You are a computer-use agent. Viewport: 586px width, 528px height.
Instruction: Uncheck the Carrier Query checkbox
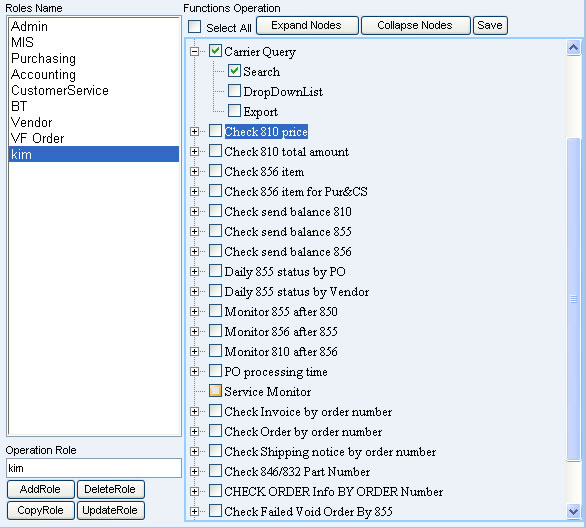(215, 51)
